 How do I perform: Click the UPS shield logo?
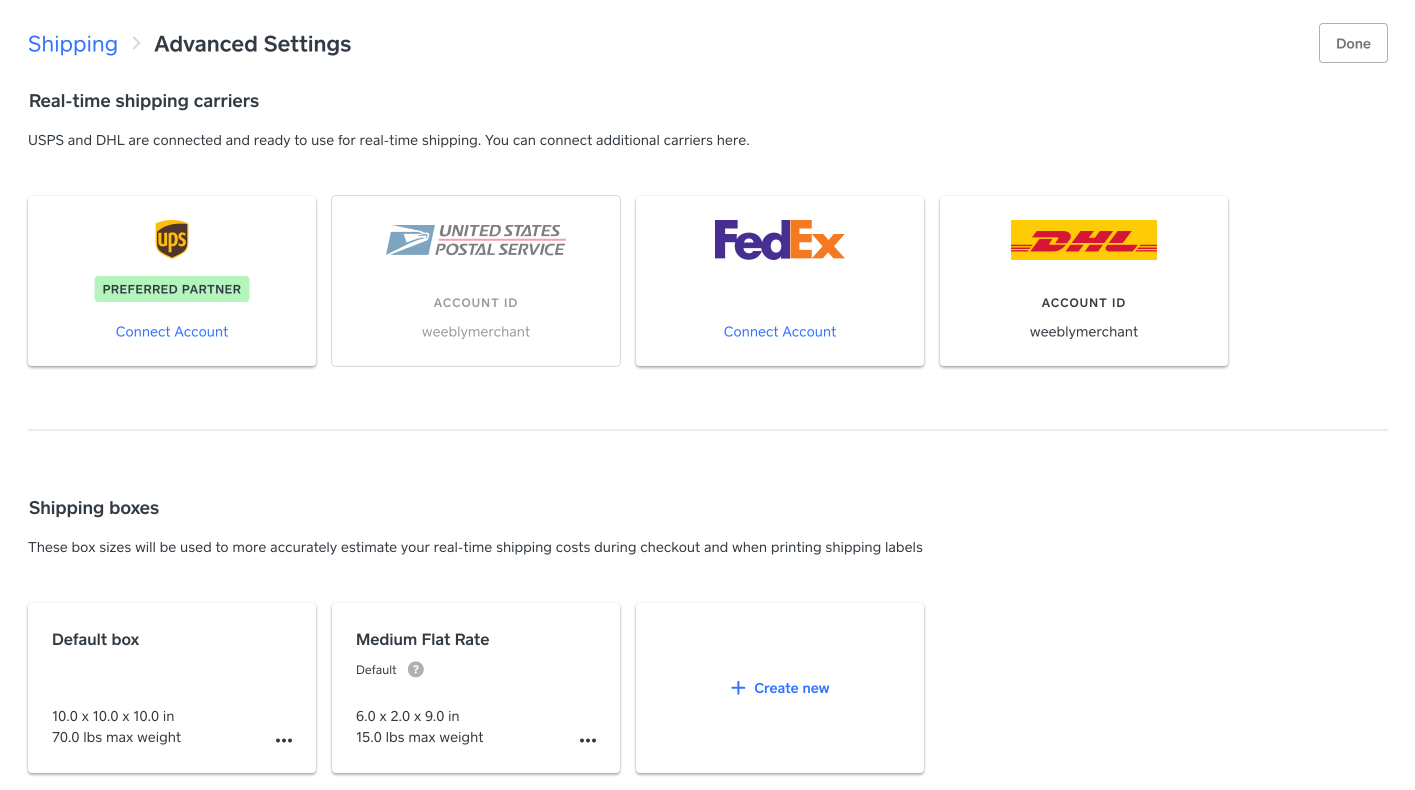[x=172, y=240]
